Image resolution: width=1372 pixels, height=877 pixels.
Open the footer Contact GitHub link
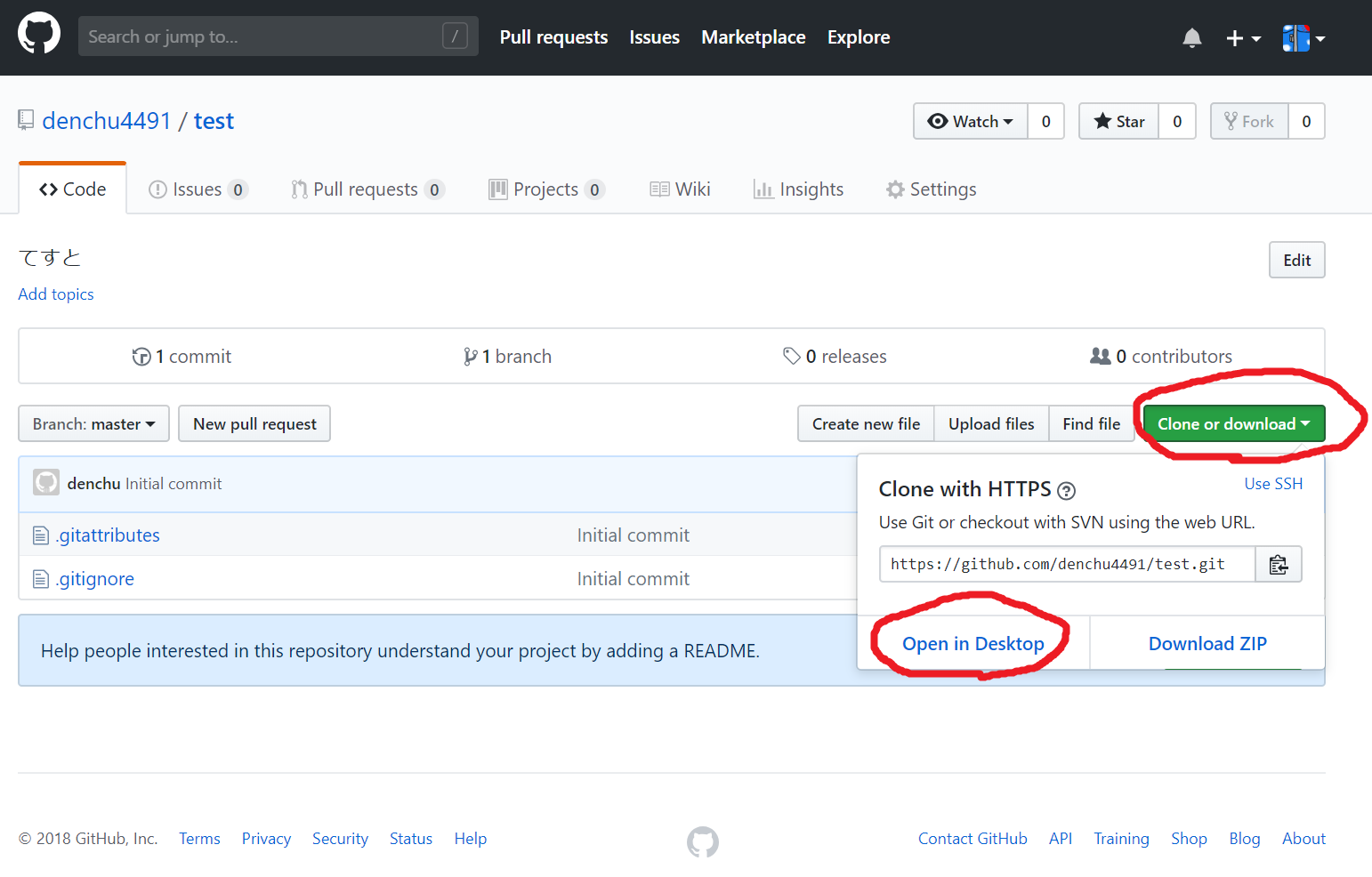[x=973, y=839]
